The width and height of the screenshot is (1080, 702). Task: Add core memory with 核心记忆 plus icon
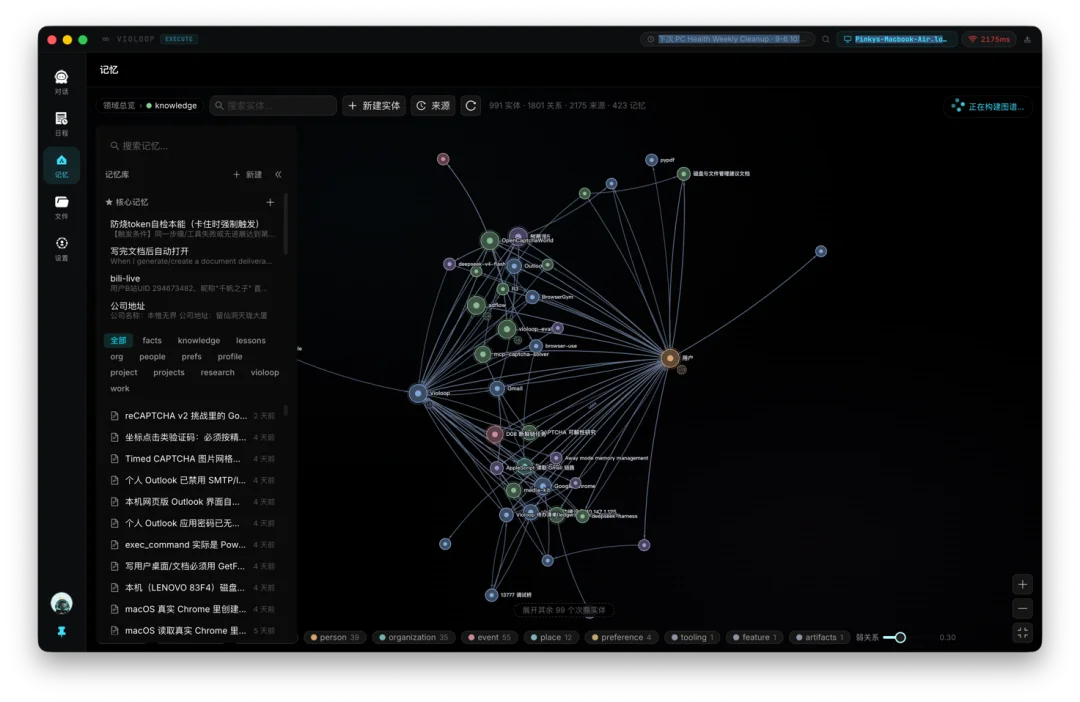(270, 202)
